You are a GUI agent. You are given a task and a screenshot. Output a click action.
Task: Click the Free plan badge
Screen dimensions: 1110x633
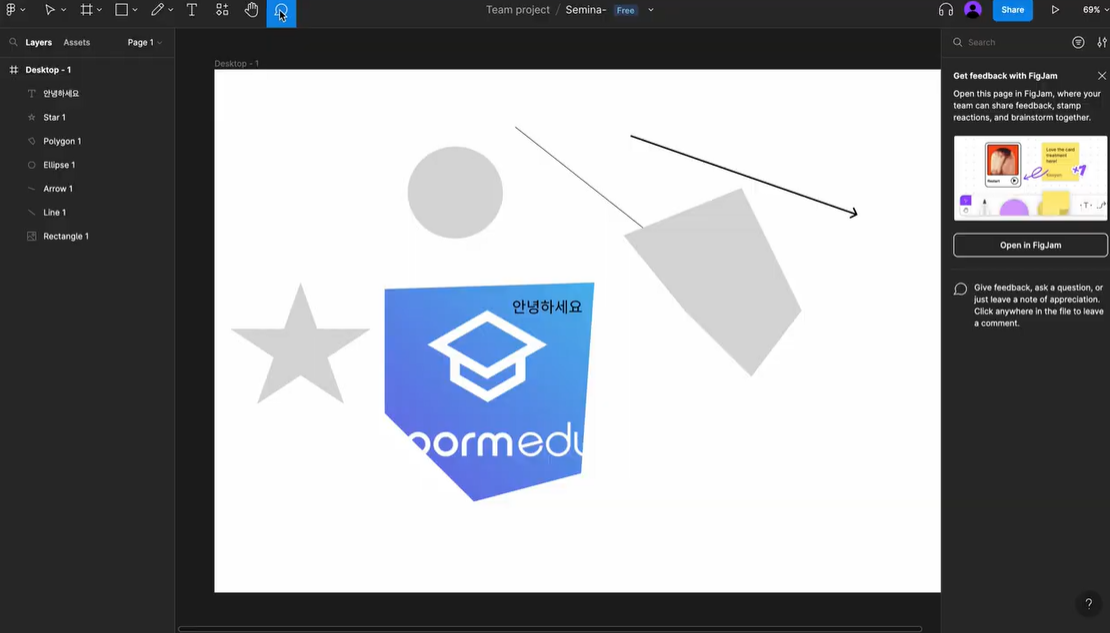pyautogui.click(x=625, y=10)
